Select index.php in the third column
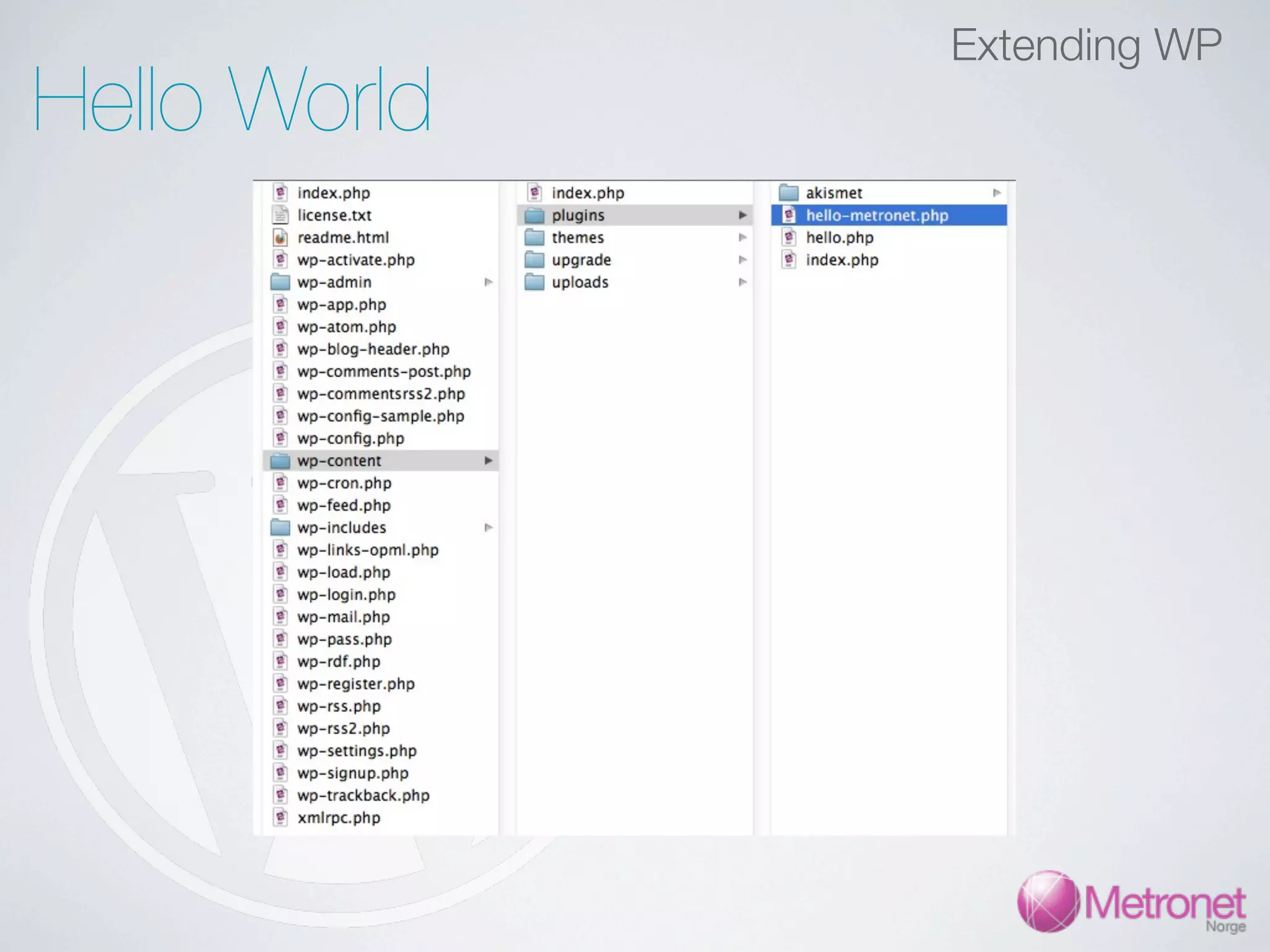Viewport: 1270px width, 952px height. (842, 260)
